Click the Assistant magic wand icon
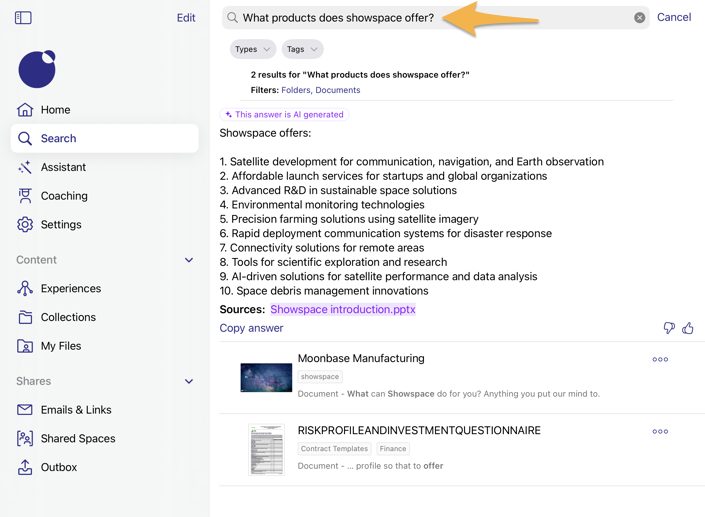Screen dimensions: 705x517 pos(25,167)
